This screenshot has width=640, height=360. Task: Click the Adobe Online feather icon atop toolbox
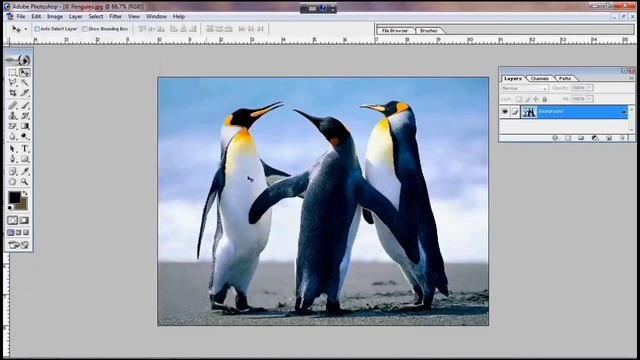click(x=19, y=60)
